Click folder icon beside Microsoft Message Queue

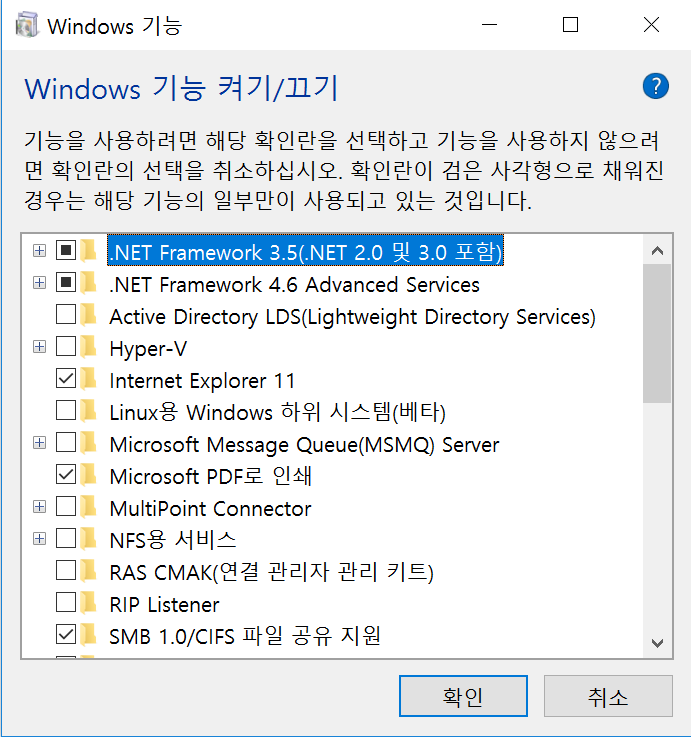coord(88,443)
